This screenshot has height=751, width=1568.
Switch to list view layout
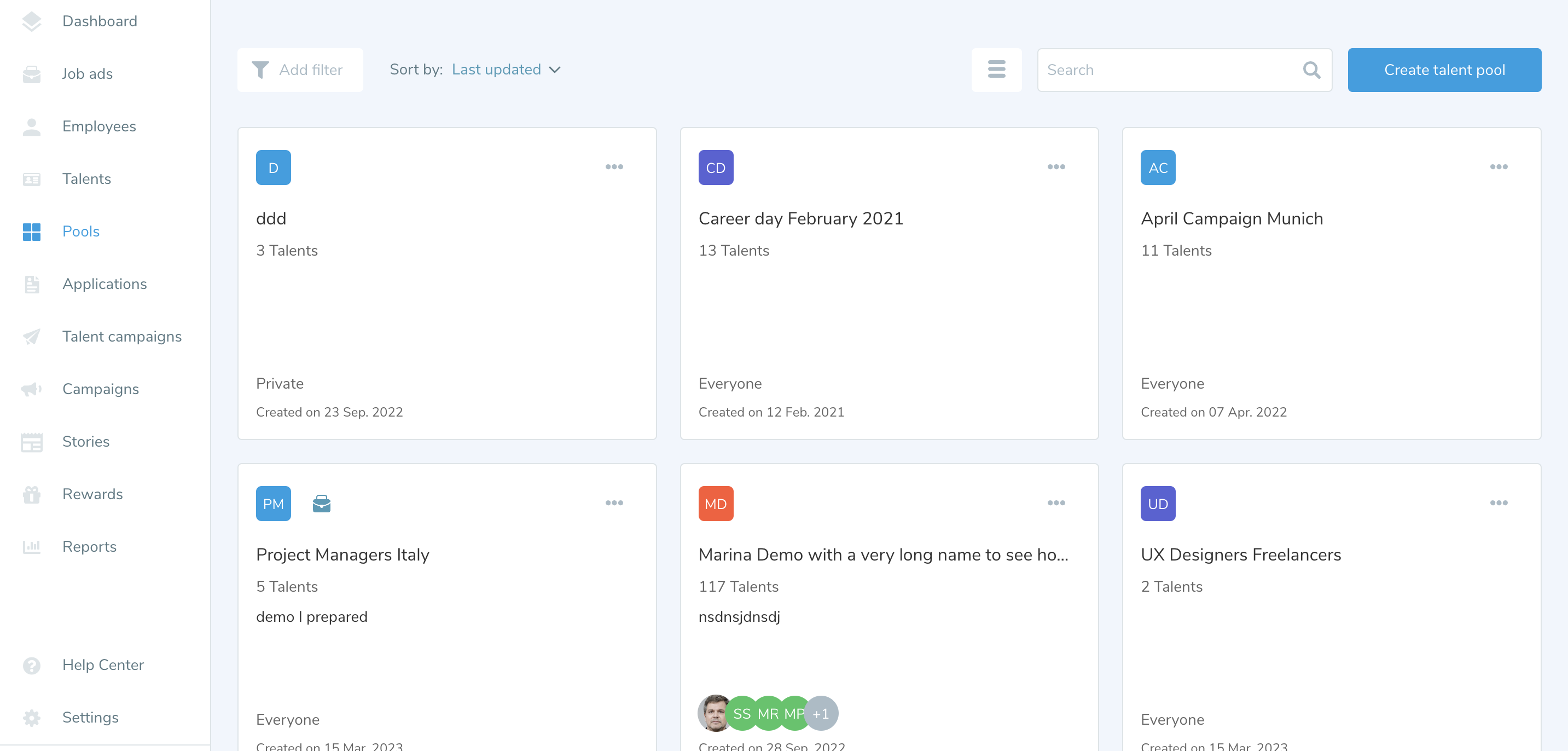(x=996, y=70)
